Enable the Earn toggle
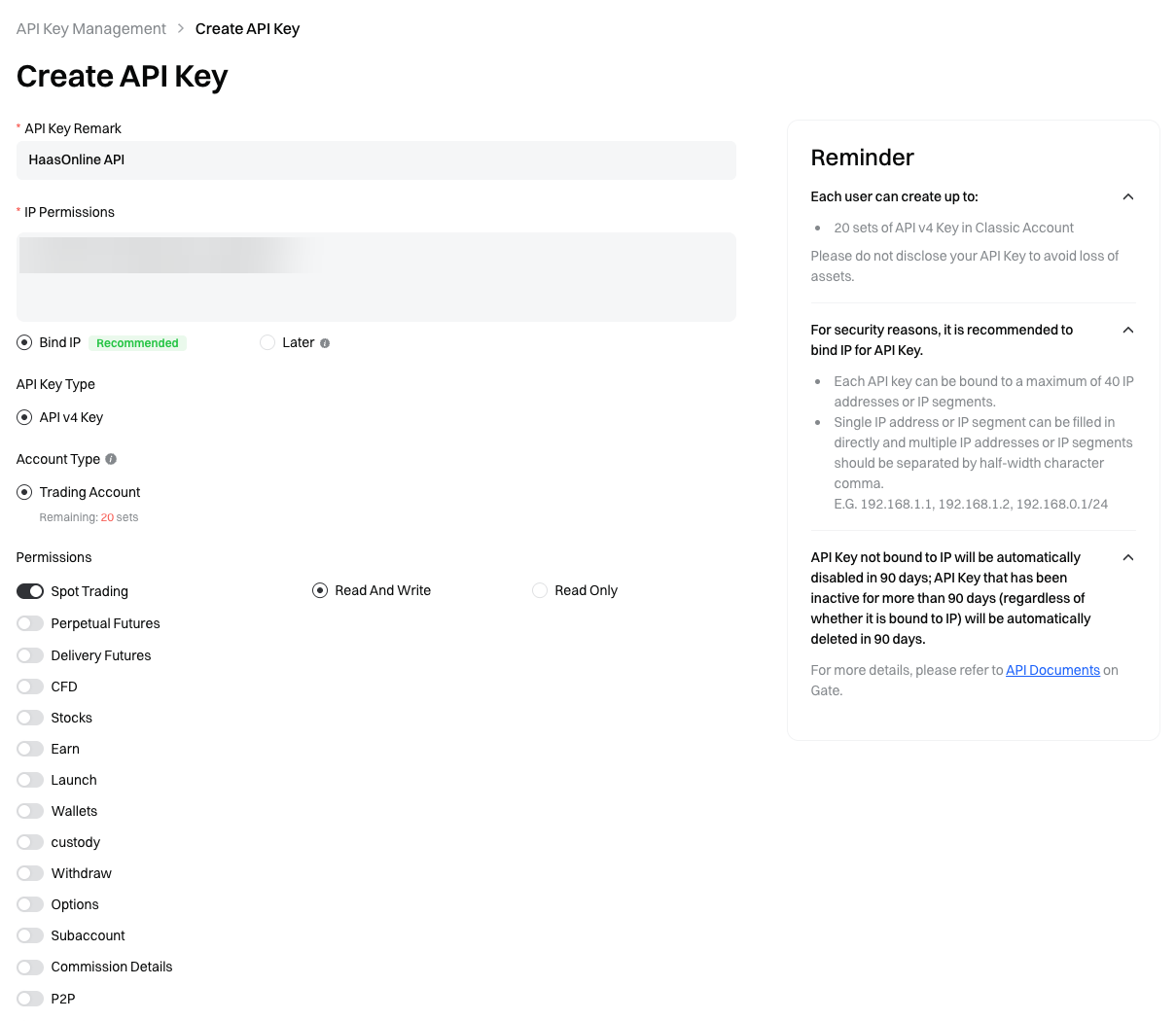 click(x=30, y=749)
